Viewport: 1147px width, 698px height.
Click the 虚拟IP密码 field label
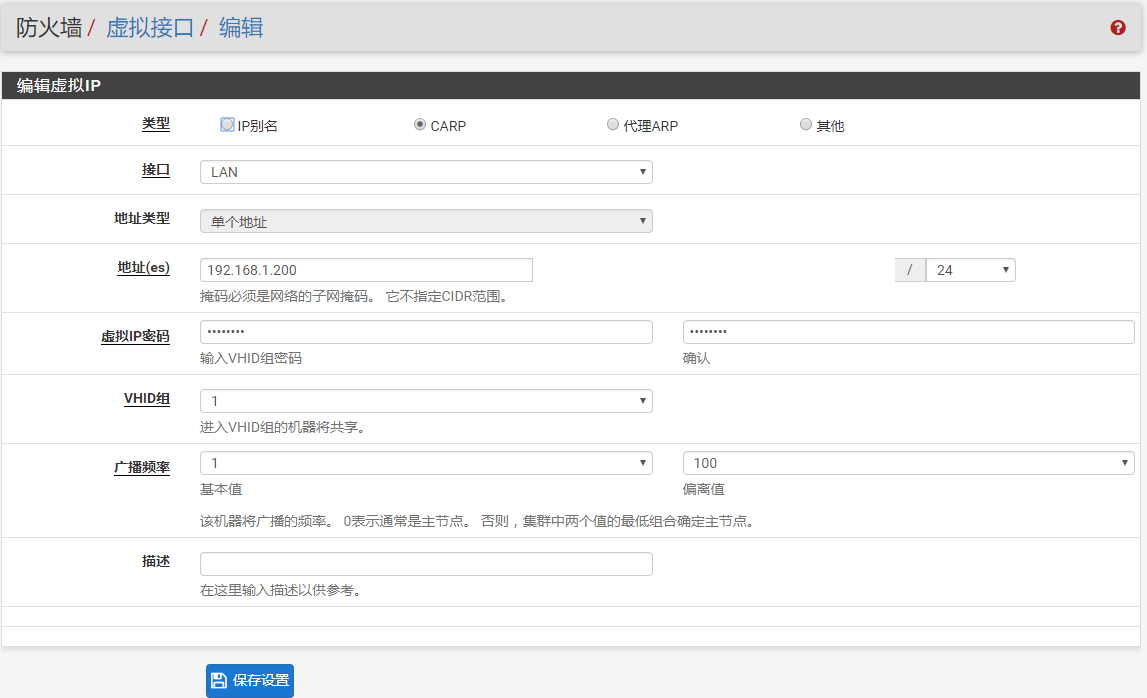pos(135,337)
